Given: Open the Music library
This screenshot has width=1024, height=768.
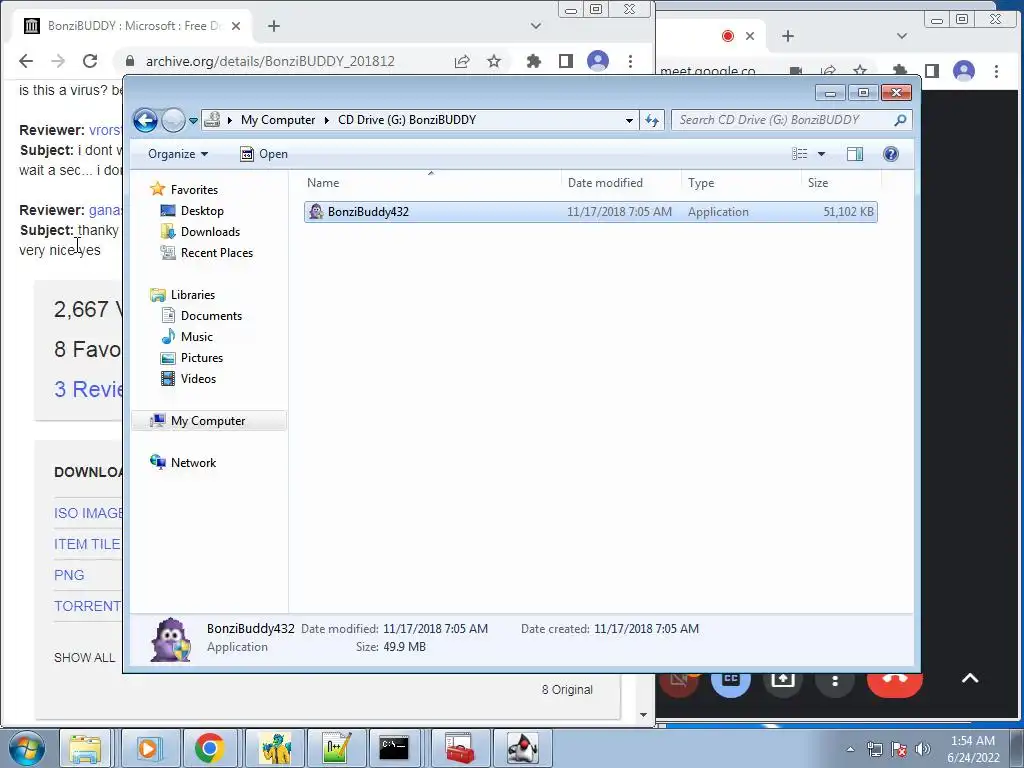Looking at the screenshot, I should pos(197,336).
